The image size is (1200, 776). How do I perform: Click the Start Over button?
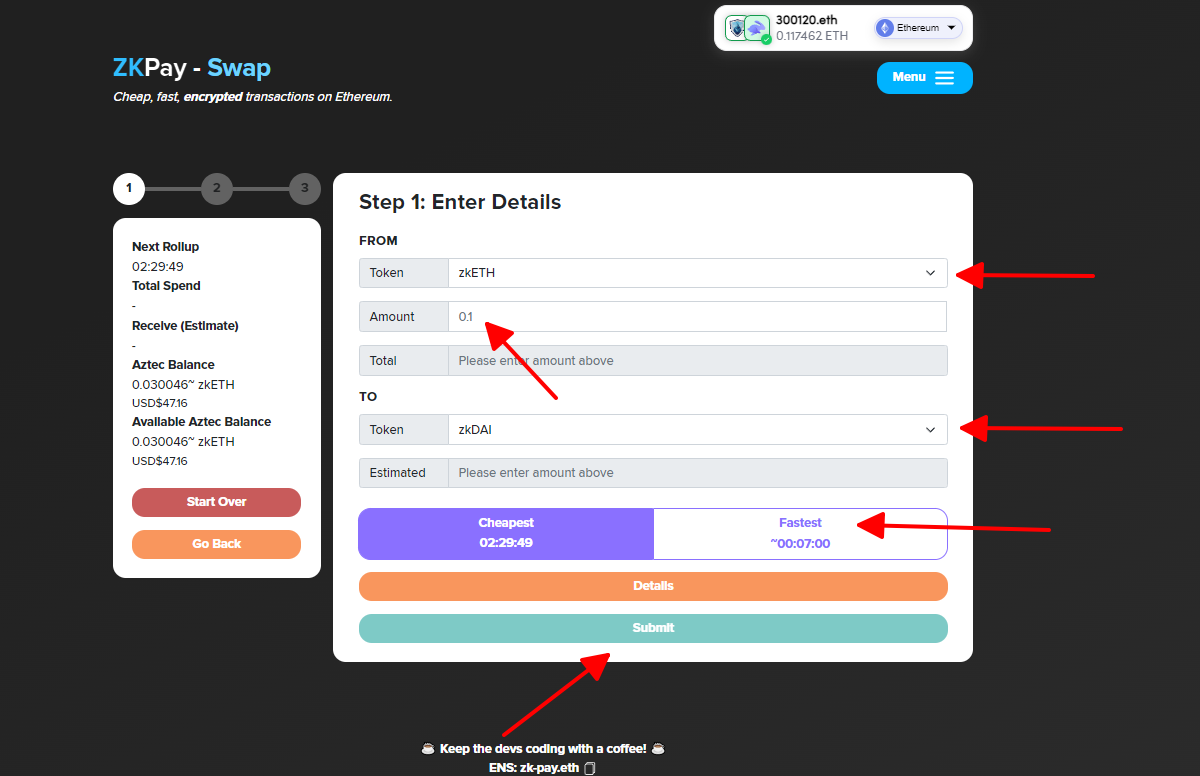(x=216, y=502)
